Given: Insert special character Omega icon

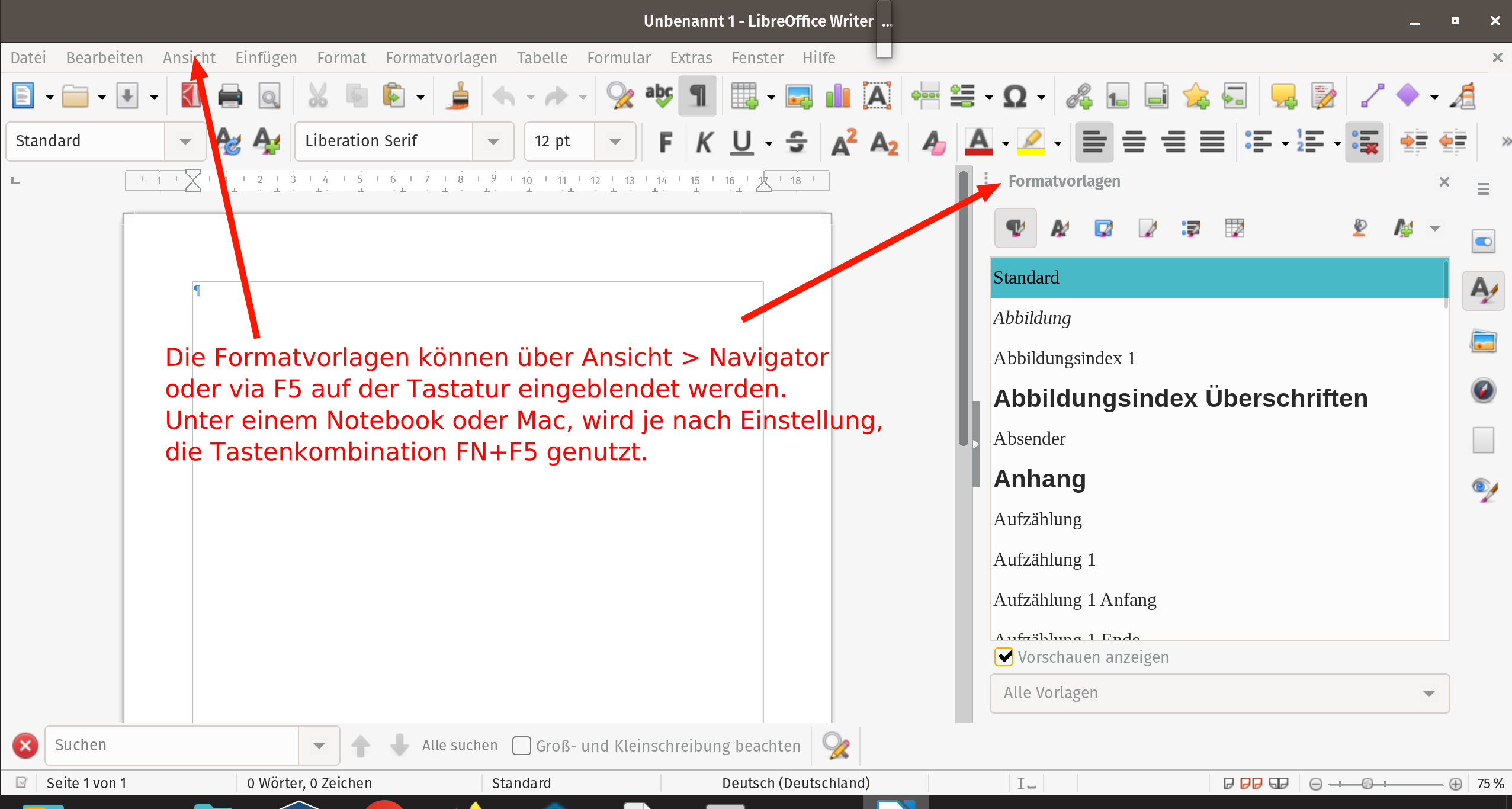Looking at the screenshot, I should [1015, 96].
